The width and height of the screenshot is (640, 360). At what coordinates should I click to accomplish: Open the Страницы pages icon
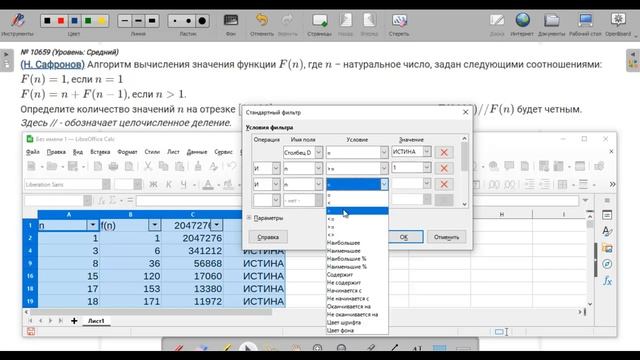[320, 20]
